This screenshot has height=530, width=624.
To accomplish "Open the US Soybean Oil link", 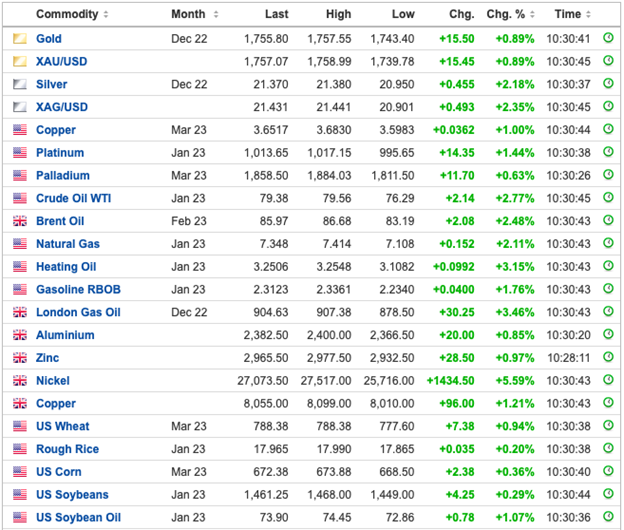I will pos(78,518).
